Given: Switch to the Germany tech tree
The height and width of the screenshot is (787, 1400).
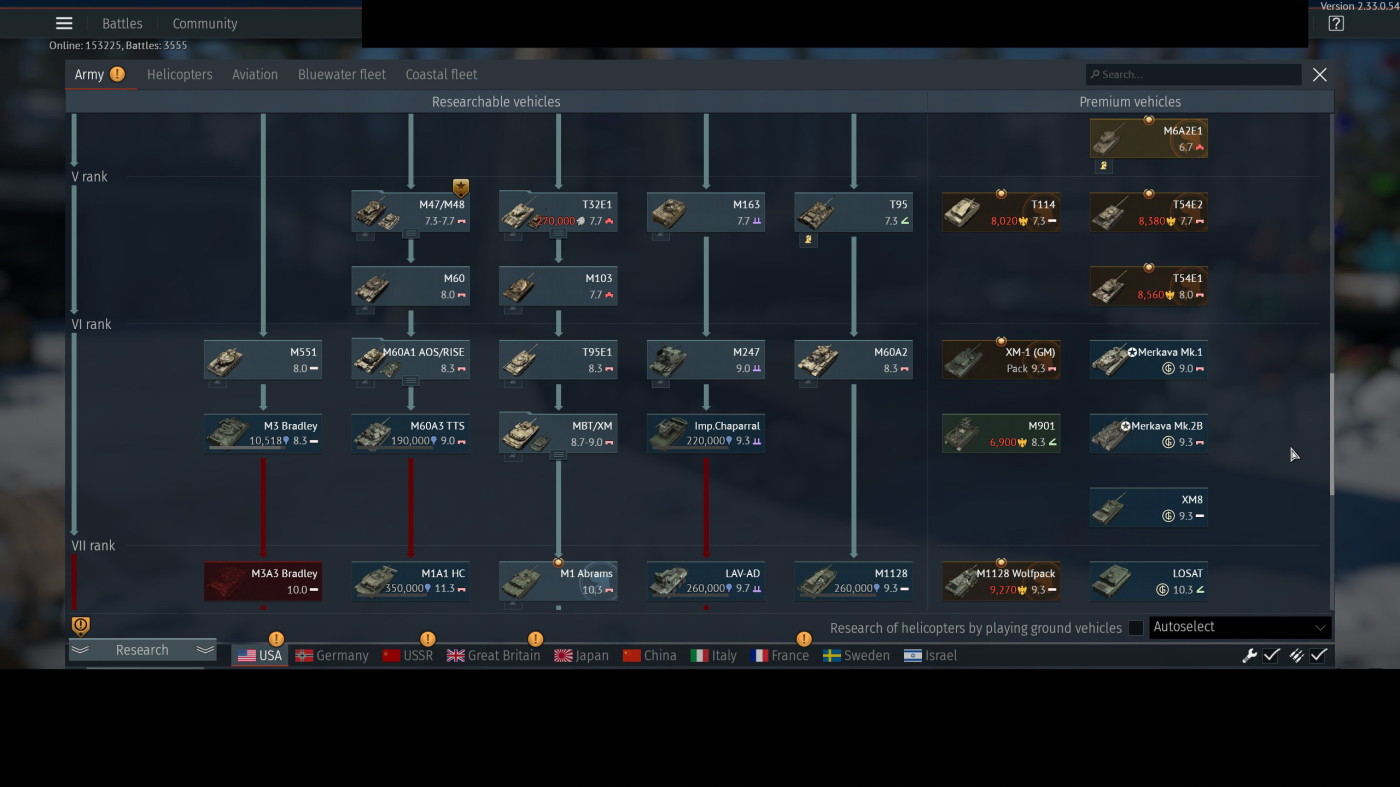Looking at the screenshot, I should (x=332, y=656).
